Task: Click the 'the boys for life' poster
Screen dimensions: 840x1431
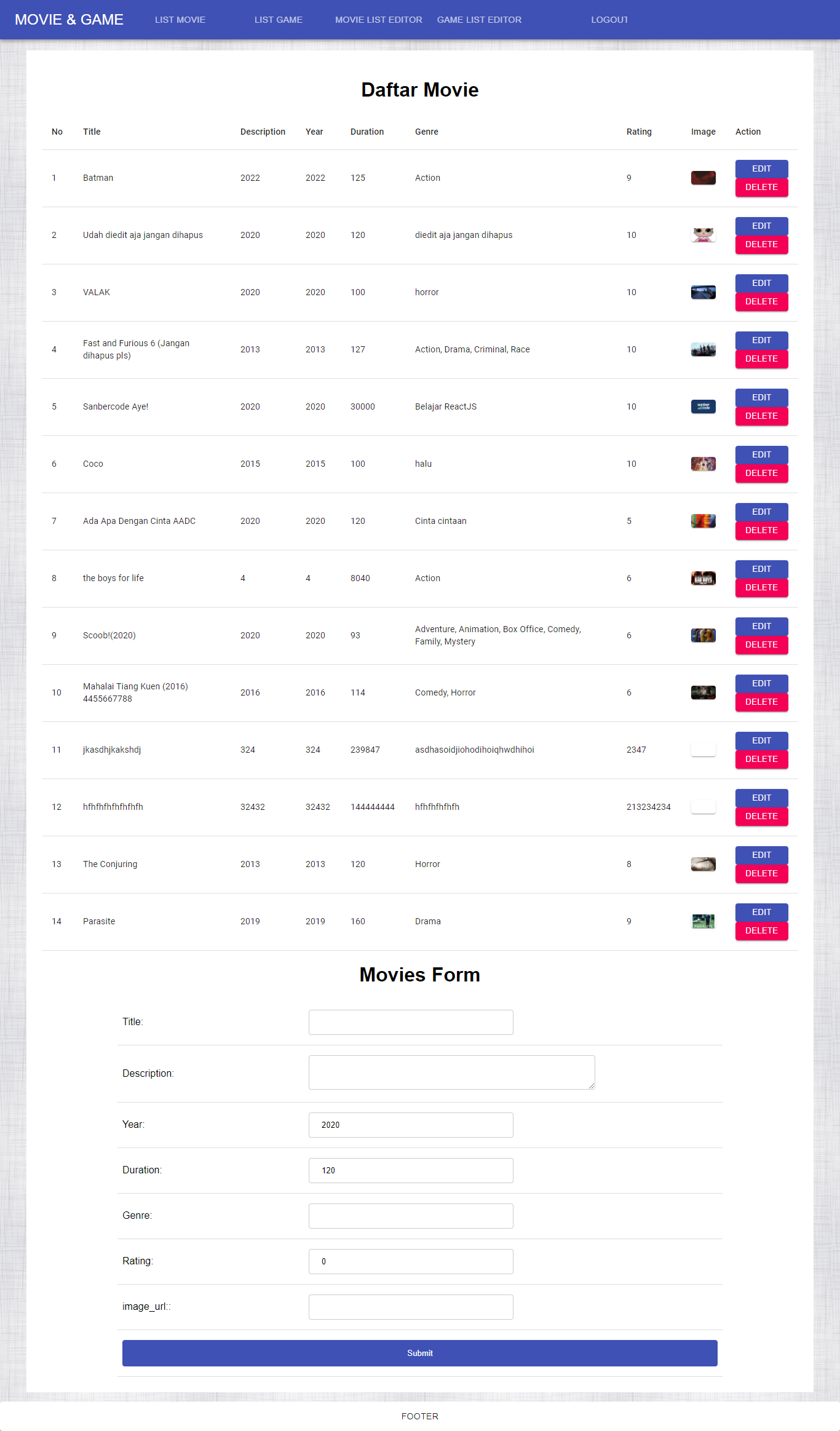Action: pyautogui.click(x=703, y=578)
